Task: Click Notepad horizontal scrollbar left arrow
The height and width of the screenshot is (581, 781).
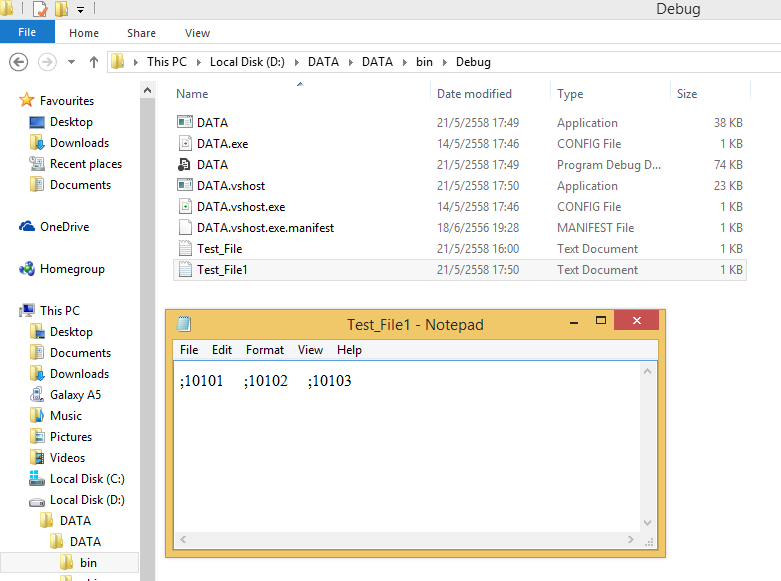Action: tap(183, 540)
